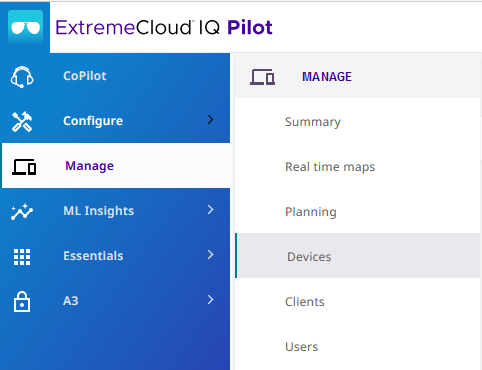Expand the ML Insights submenu chevron

[x=210, y=210]
